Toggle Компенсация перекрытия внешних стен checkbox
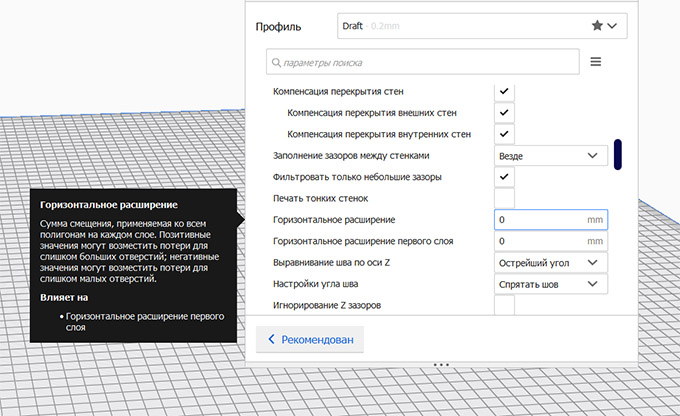 (x=504, y=112)
